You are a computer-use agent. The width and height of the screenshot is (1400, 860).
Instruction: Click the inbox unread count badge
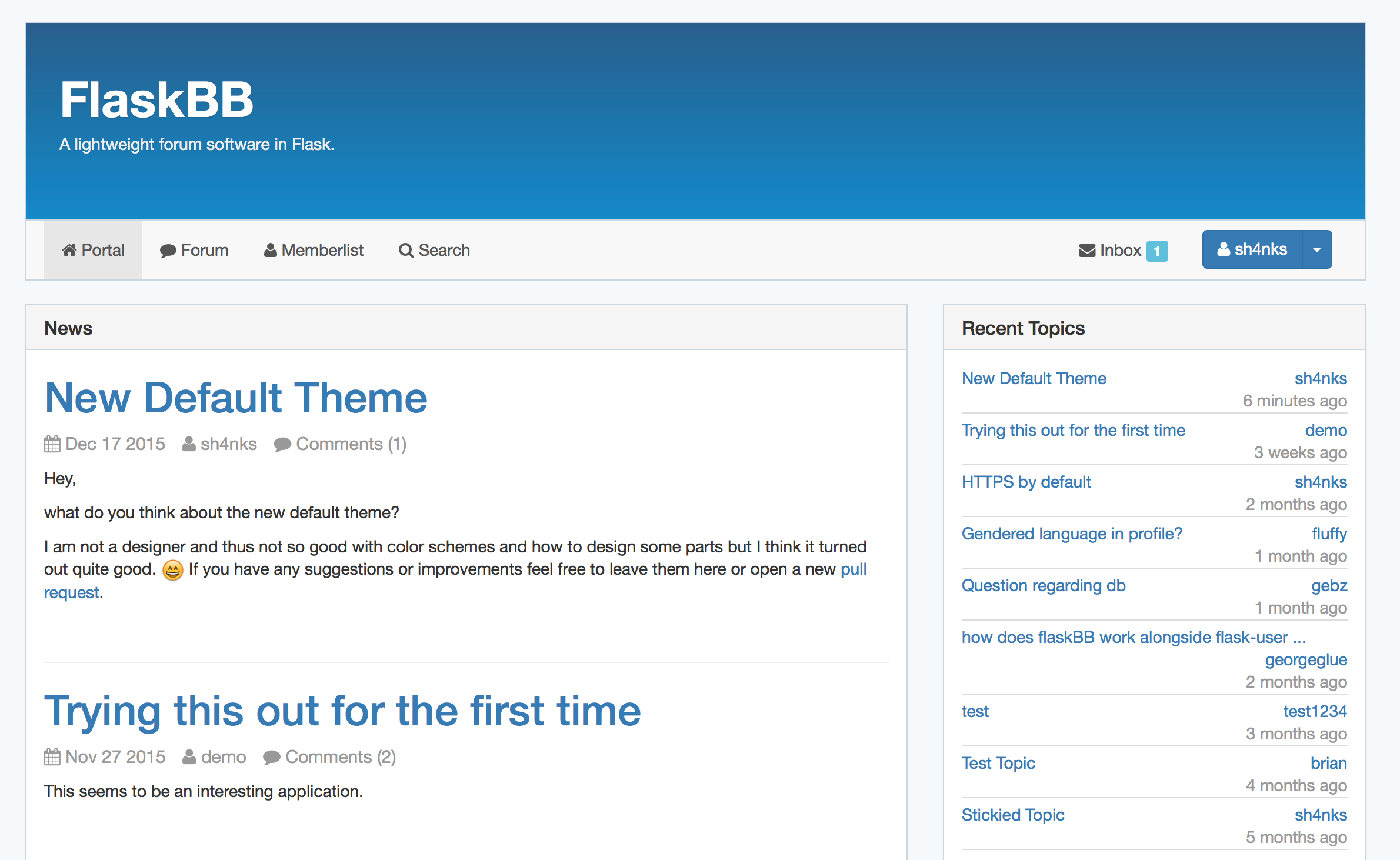[1156, 251]
